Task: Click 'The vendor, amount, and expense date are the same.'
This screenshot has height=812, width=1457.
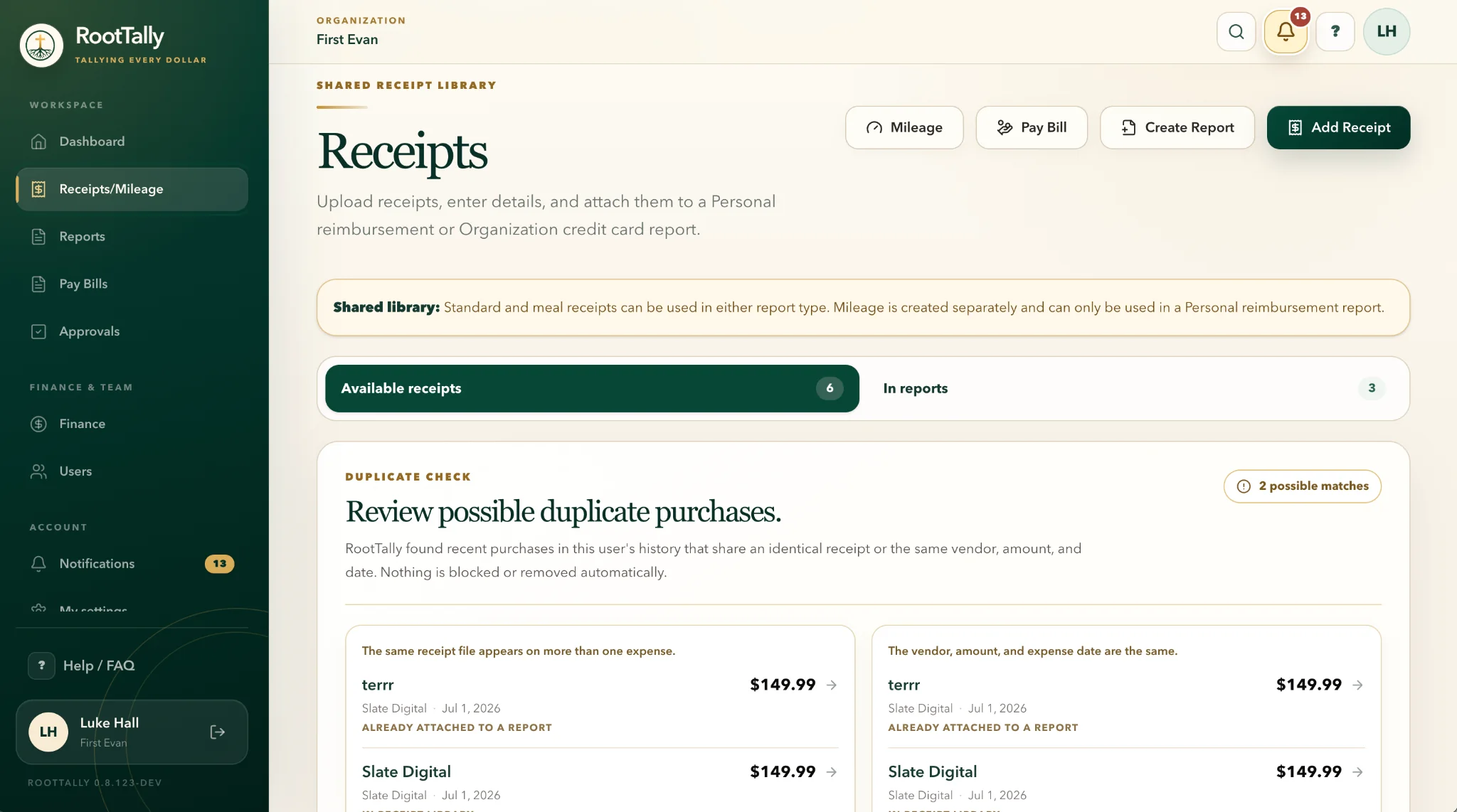Action: click(x=1033, y=651)
